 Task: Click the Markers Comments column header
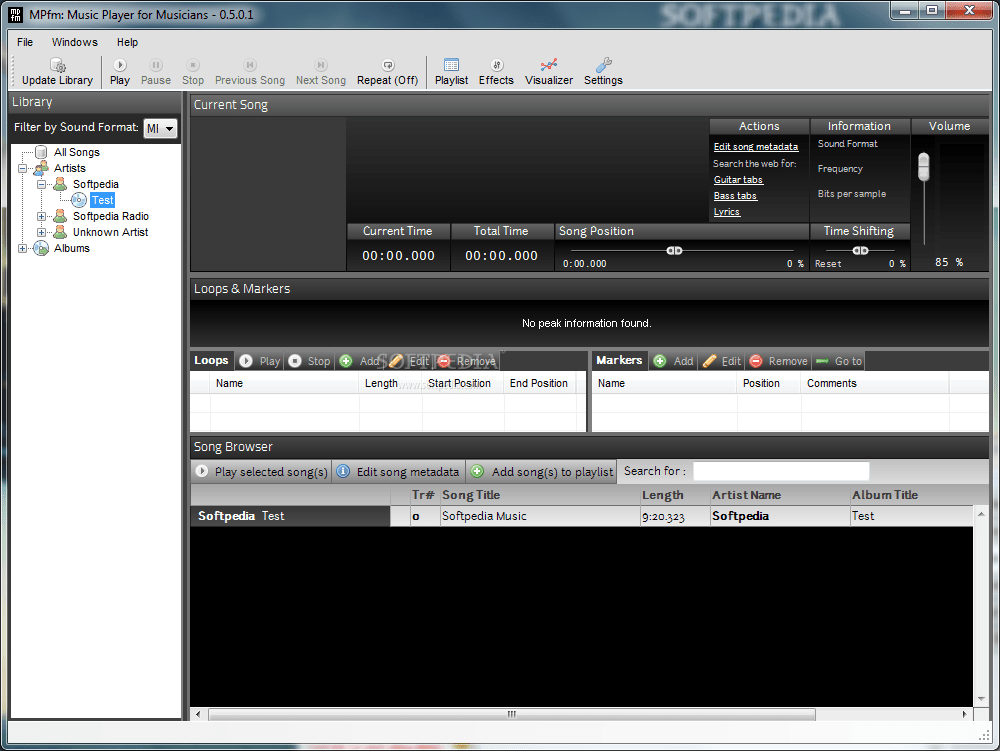(874, 383)
